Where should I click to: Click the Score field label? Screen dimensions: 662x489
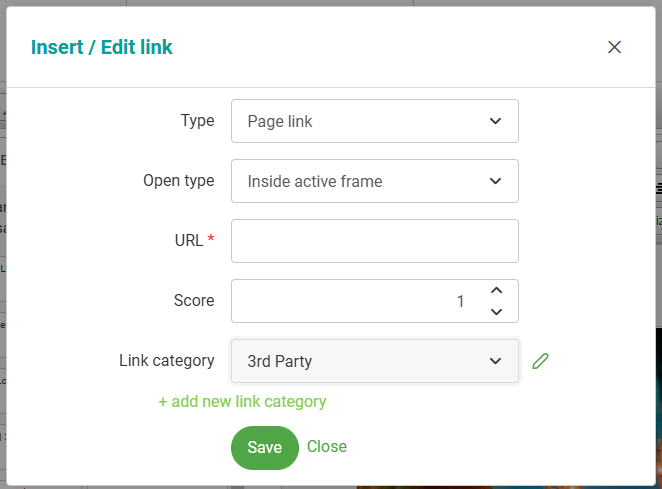[194, 301]
